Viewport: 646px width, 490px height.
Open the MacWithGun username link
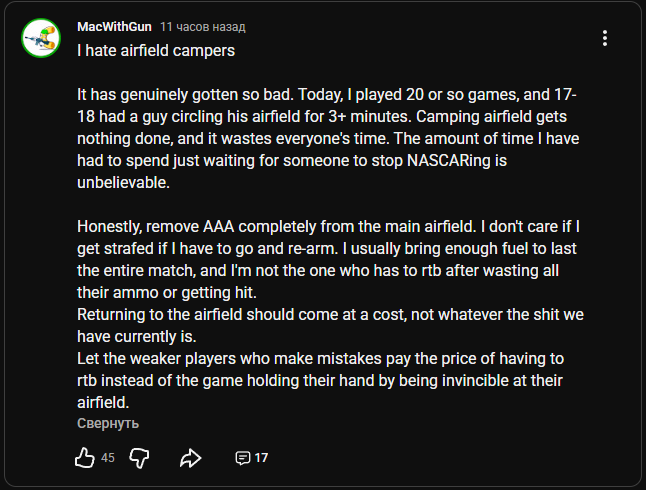click(114, 26)
